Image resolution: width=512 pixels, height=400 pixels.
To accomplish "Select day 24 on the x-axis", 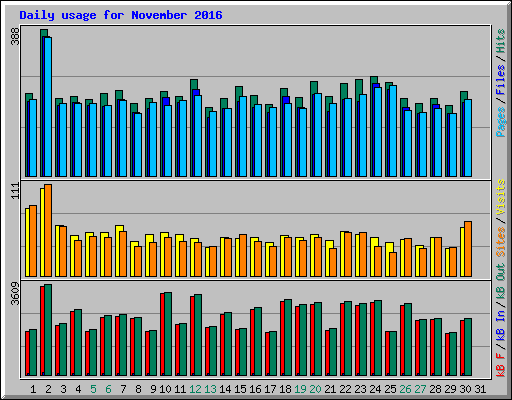I will click(375, 389).
